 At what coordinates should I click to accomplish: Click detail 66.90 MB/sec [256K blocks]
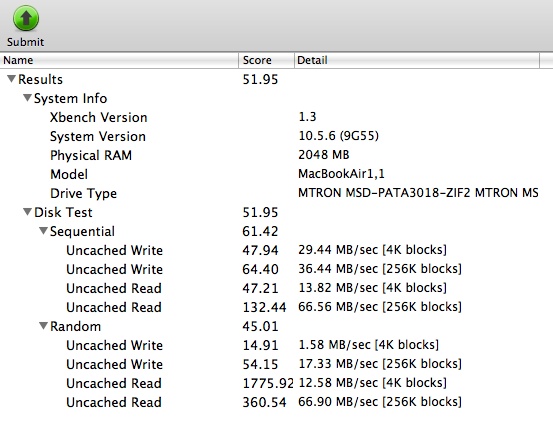(380, 402)
